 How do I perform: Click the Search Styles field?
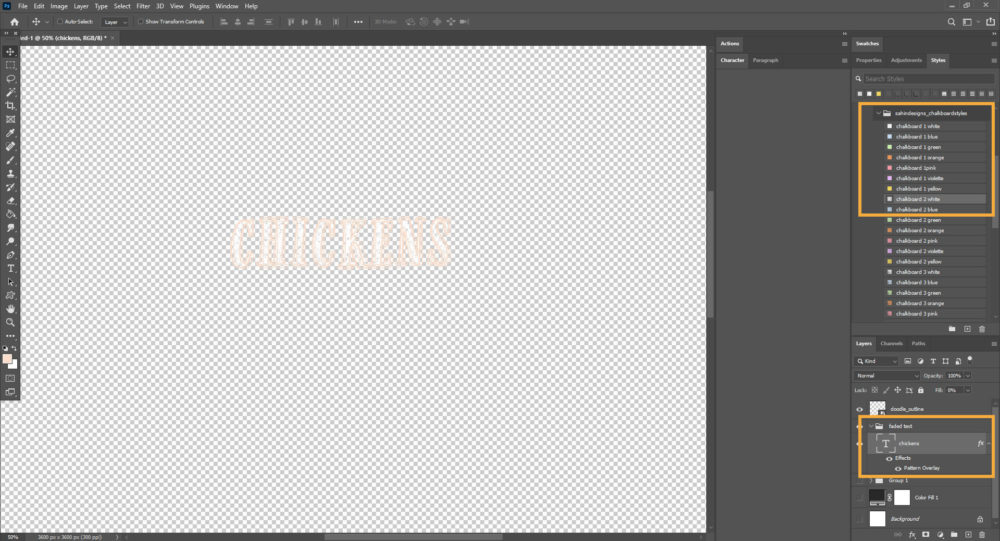click(925, 78)
